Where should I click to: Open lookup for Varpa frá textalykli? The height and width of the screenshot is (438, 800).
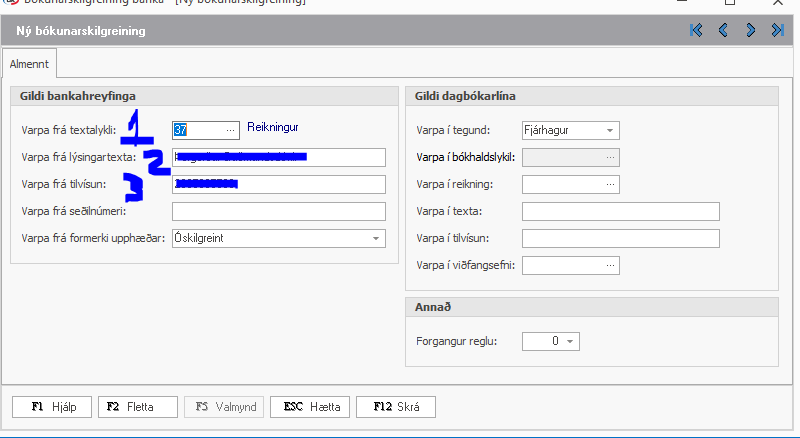point(230,130)
